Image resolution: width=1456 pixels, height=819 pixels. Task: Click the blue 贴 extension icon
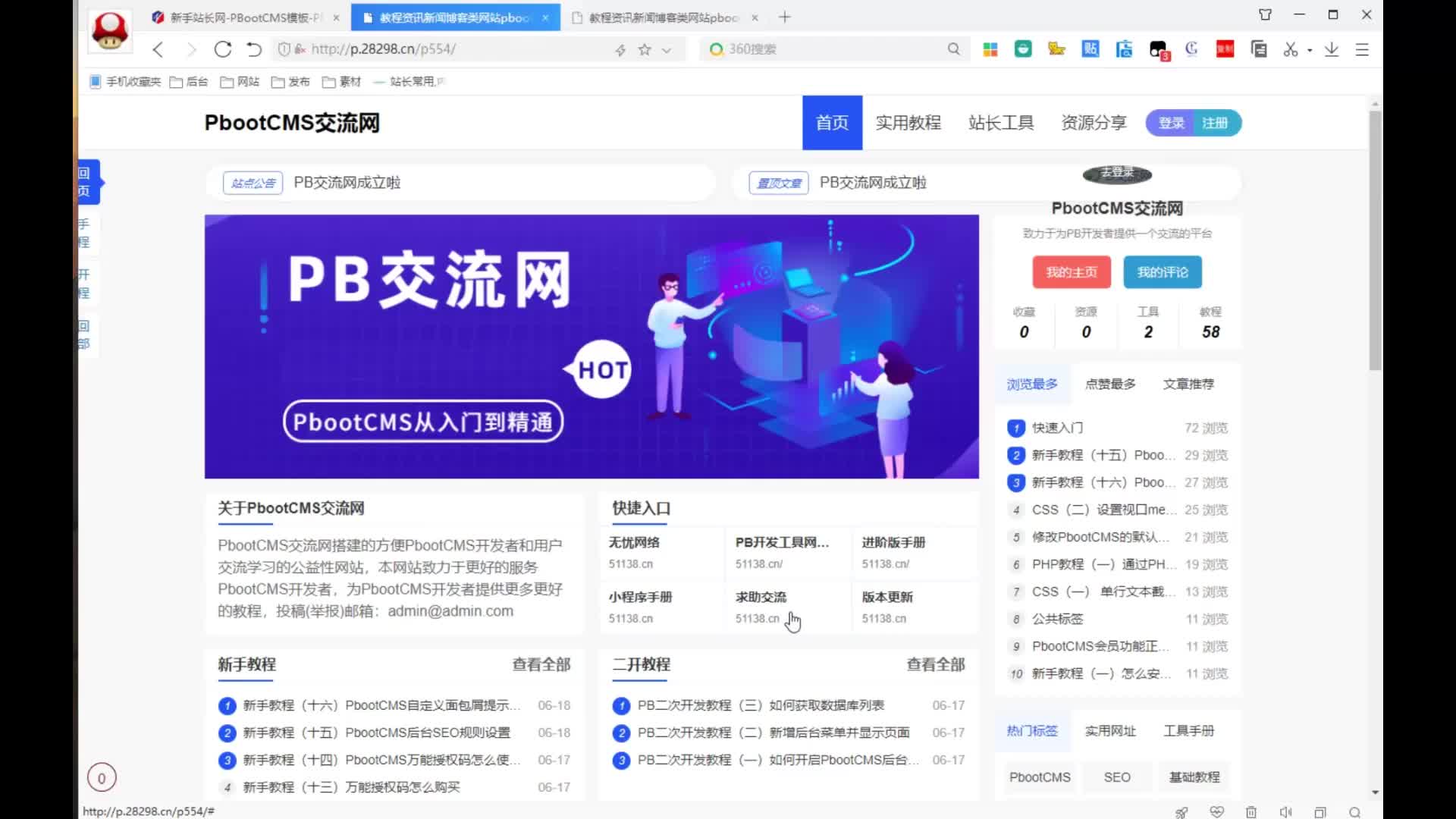1090,49
